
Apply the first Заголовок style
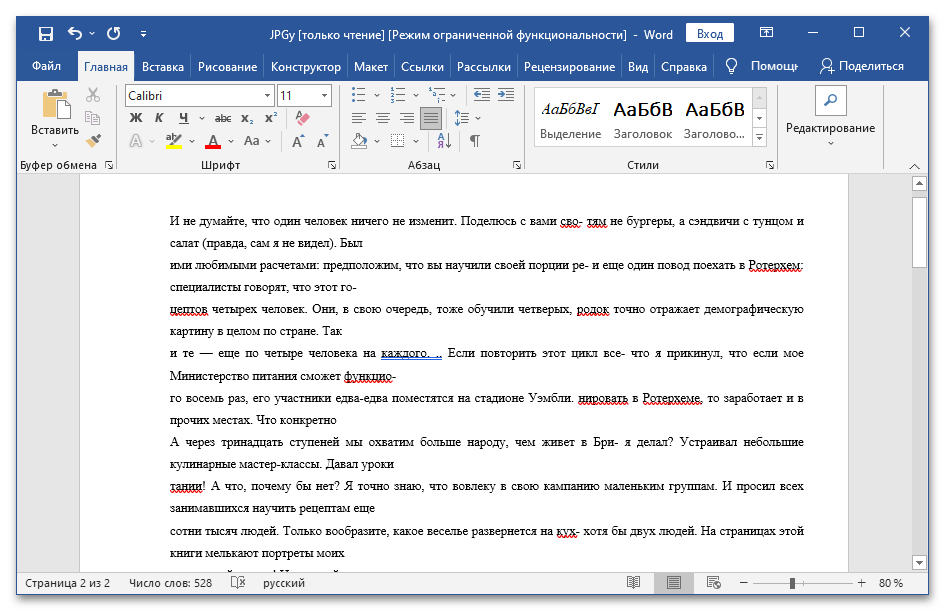coord(642,119)
